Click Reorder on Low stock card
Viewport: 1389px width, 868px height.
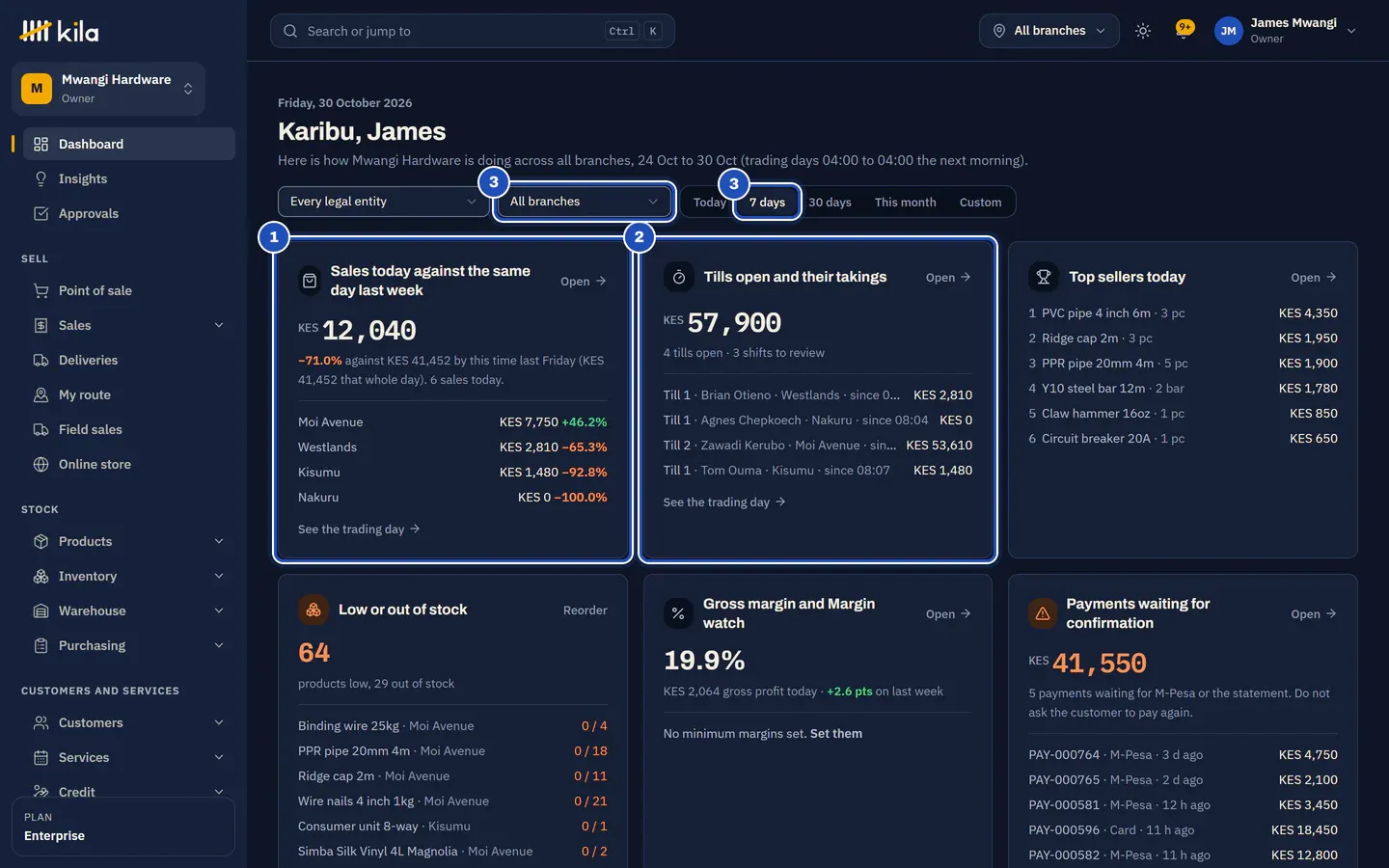pos(586,610)
